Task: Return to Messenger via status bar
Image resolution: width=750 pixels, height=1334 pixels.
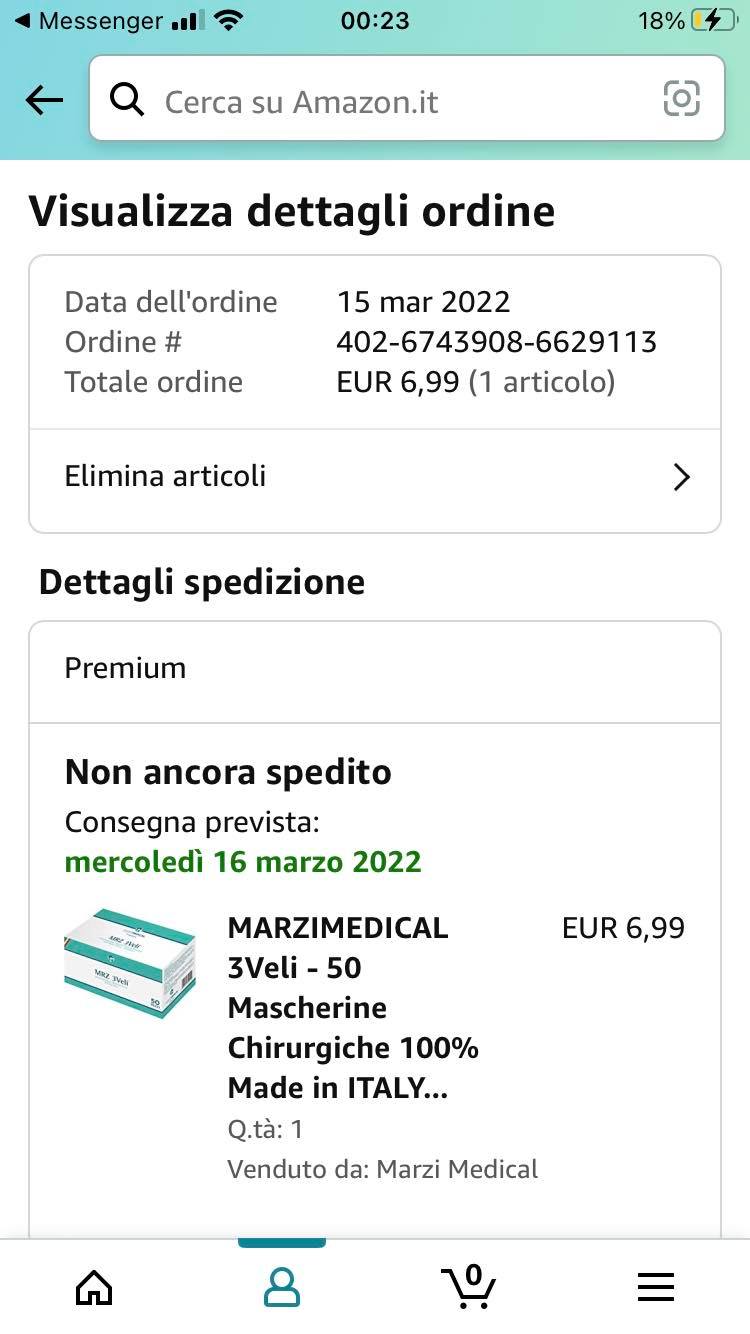Action: 89,20
